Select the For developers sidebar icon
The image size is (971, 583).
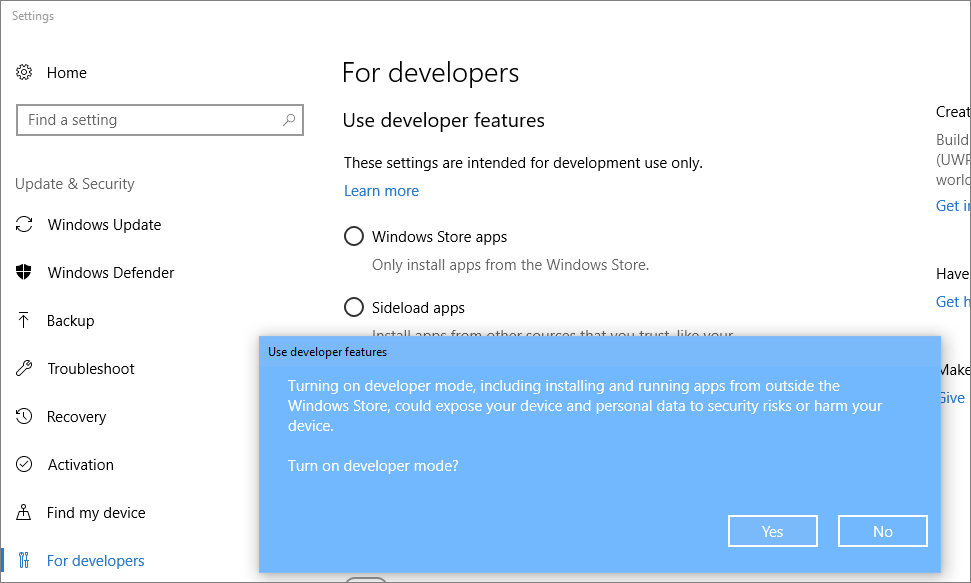[23, 560]
